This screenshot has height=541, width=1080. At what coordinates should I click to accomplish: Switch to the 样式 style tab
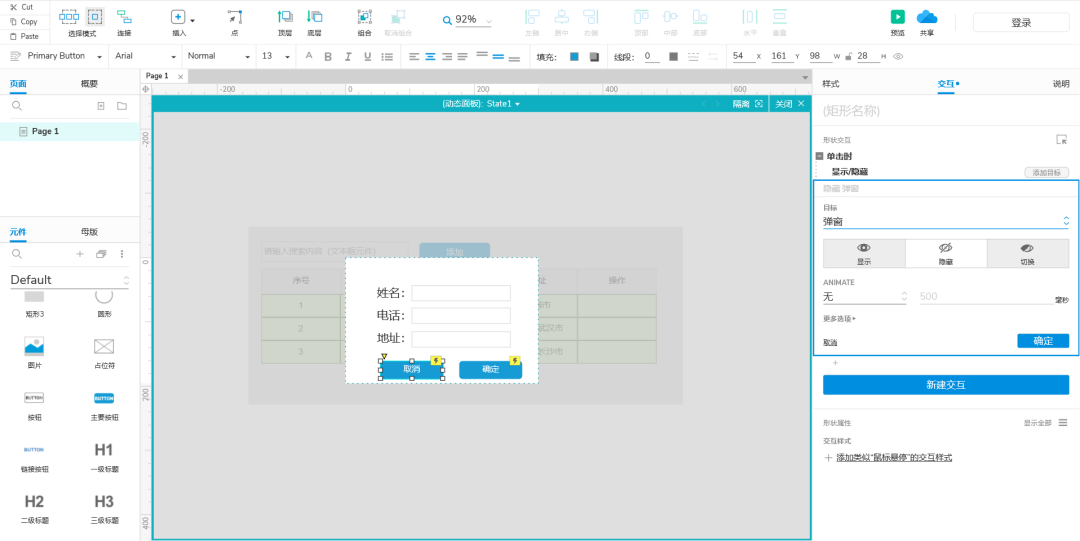831,84
